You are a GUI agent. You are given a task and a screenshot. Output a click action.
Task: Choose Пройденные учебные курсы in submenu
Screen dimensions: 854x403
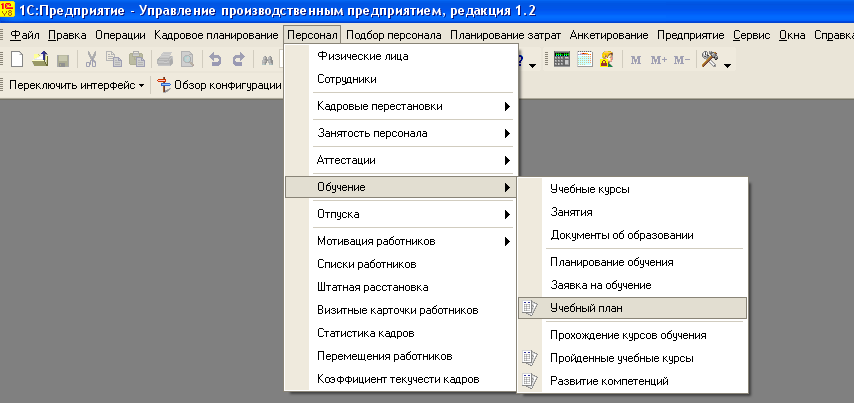pos(632,358)
